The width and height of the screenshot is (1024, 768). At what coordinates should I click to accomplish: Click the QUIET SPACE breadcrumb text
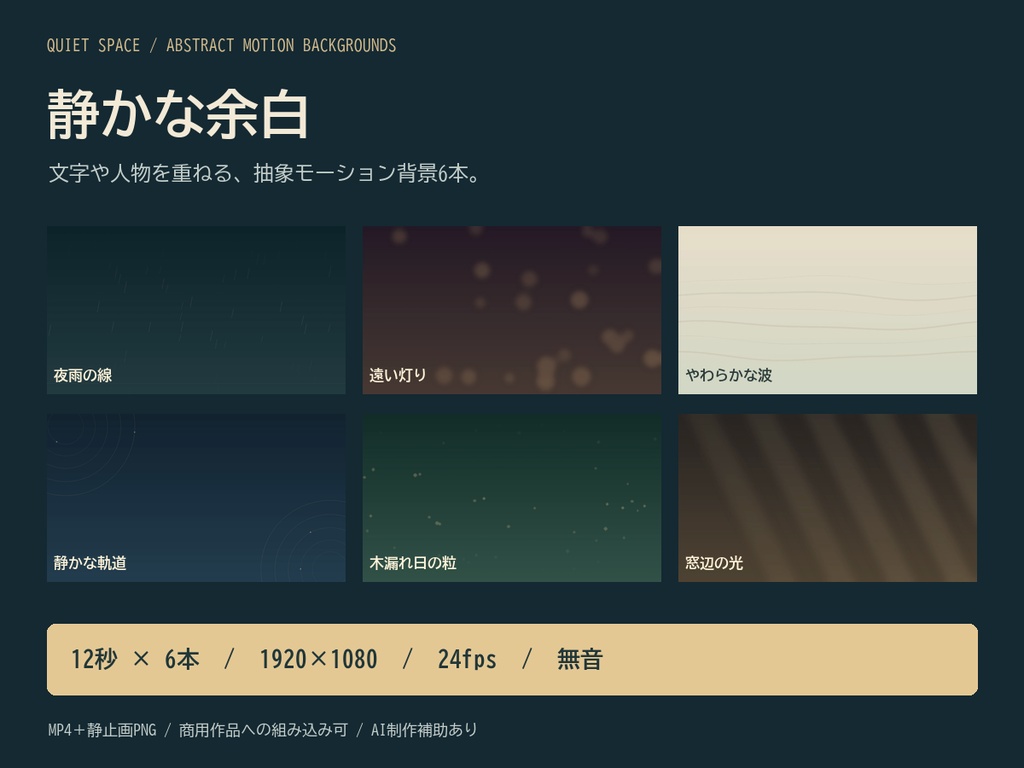pyautogui.click(x=93, y=45)
